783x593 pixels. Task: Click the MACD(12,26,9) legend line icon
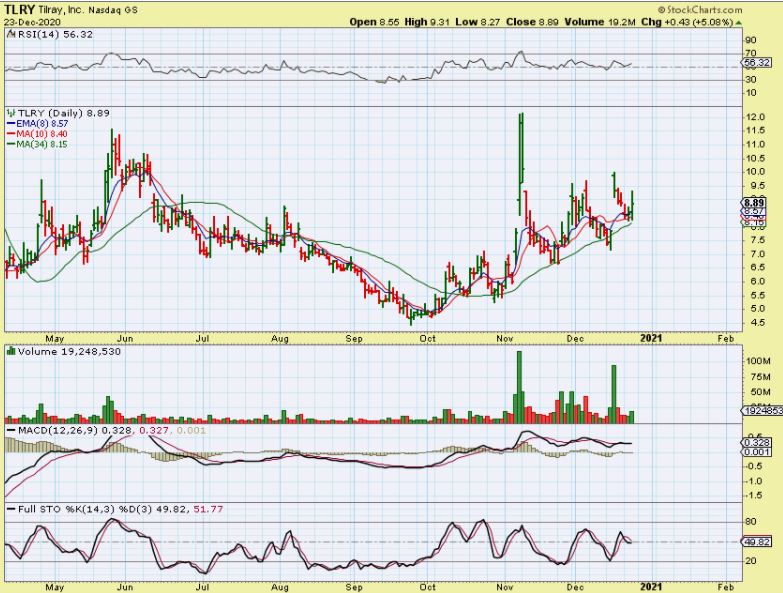[x=9, y=429]
